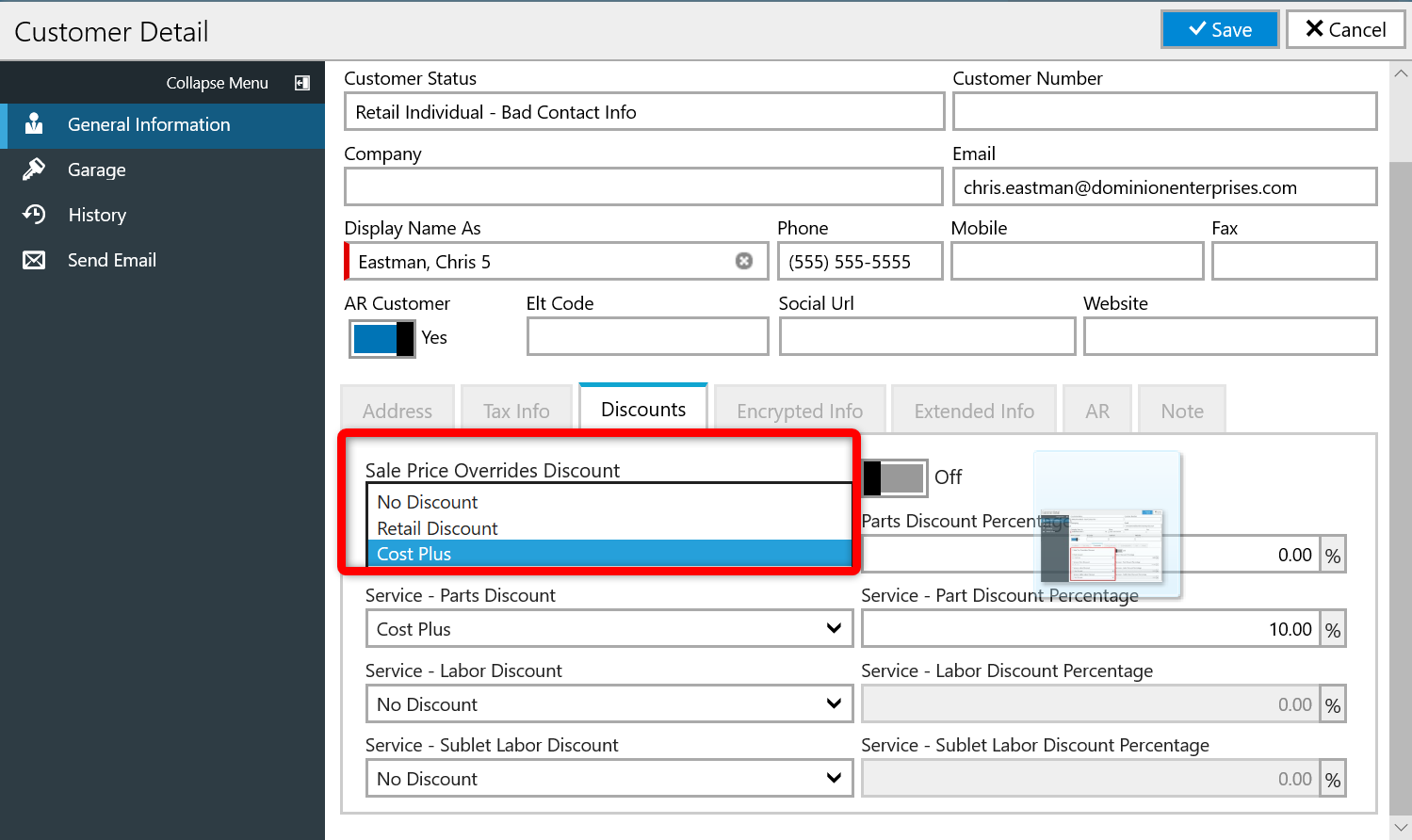Click Service - Part Discount Percentage field
Screen dimensions: 1412x840
[x=1091, y=628]
